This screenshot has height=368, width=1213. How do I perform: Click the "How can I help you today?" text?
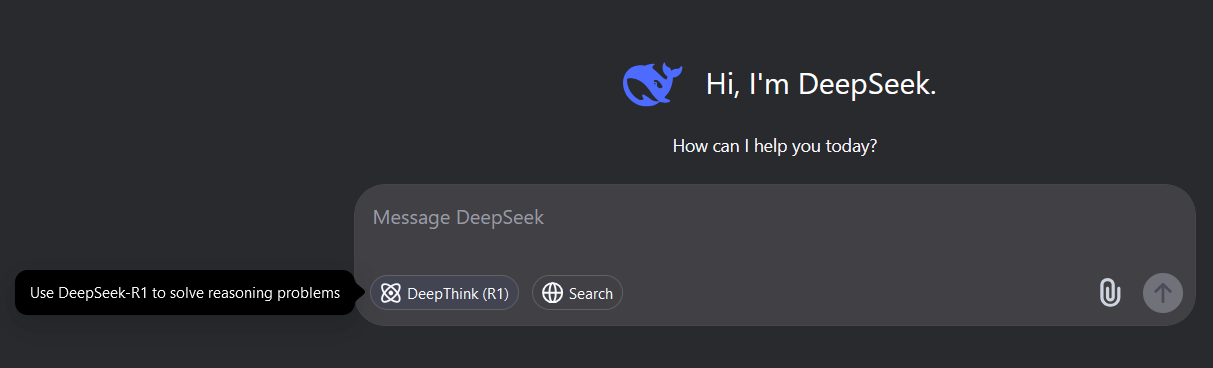tap(775, 146)
